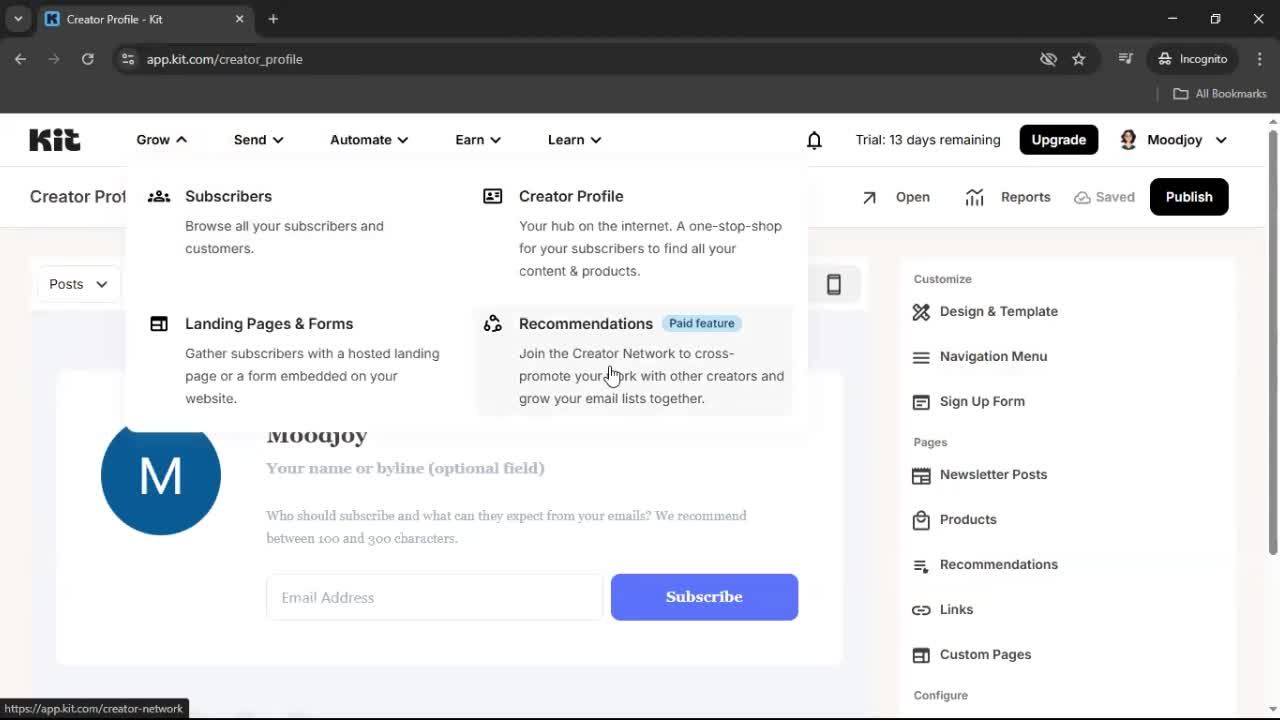Open Subscribers from the Grow menu
The width and height of the screenshot is (1280, 720).
[228, 196]
